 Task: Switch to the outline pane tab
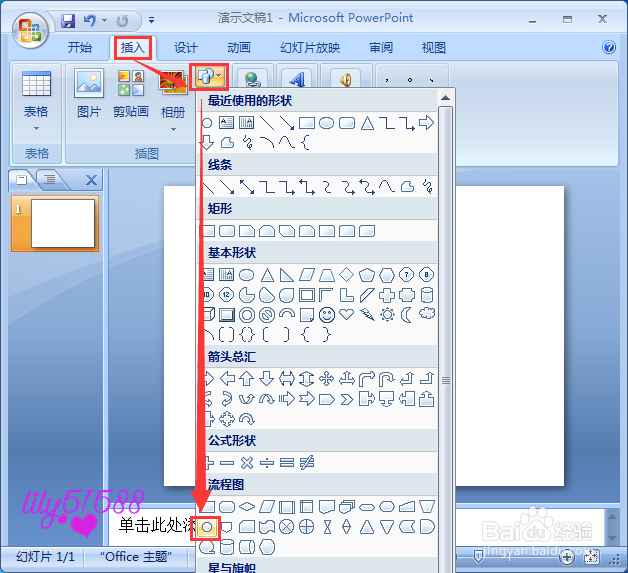coord(50,180)
